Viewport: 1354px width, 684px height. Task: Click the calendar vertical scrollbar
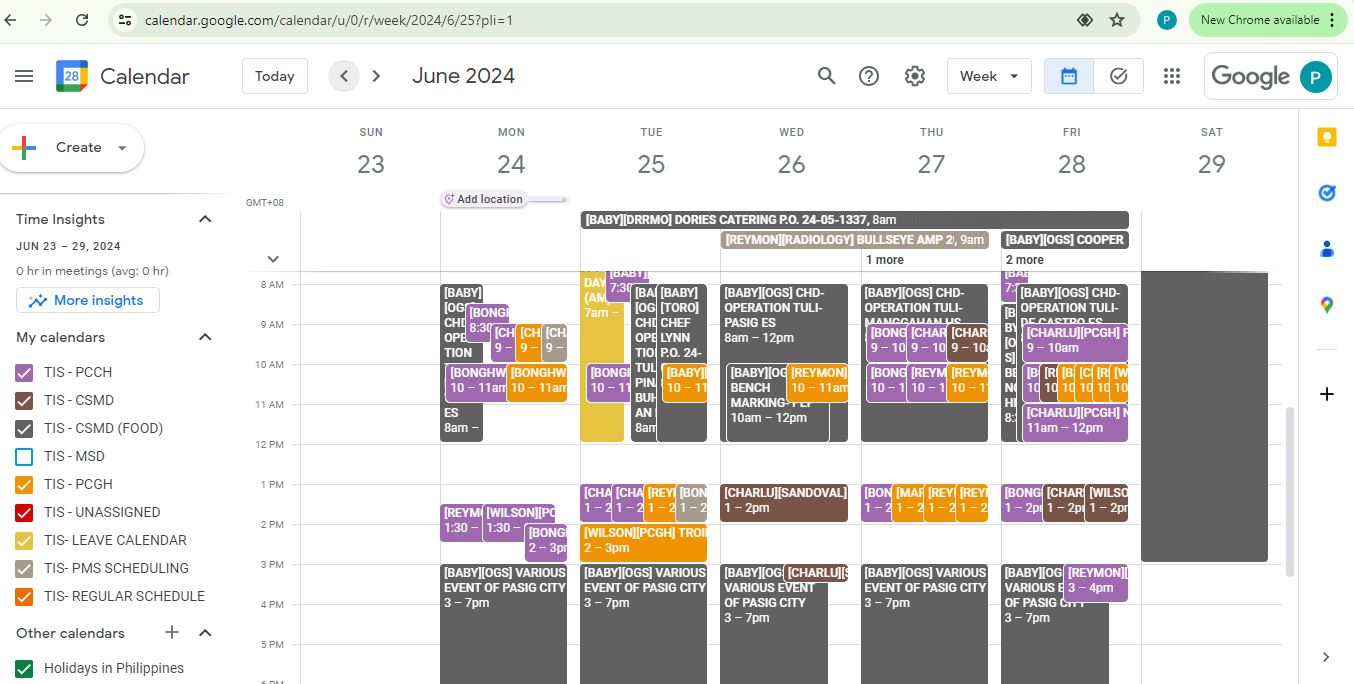1289,491
